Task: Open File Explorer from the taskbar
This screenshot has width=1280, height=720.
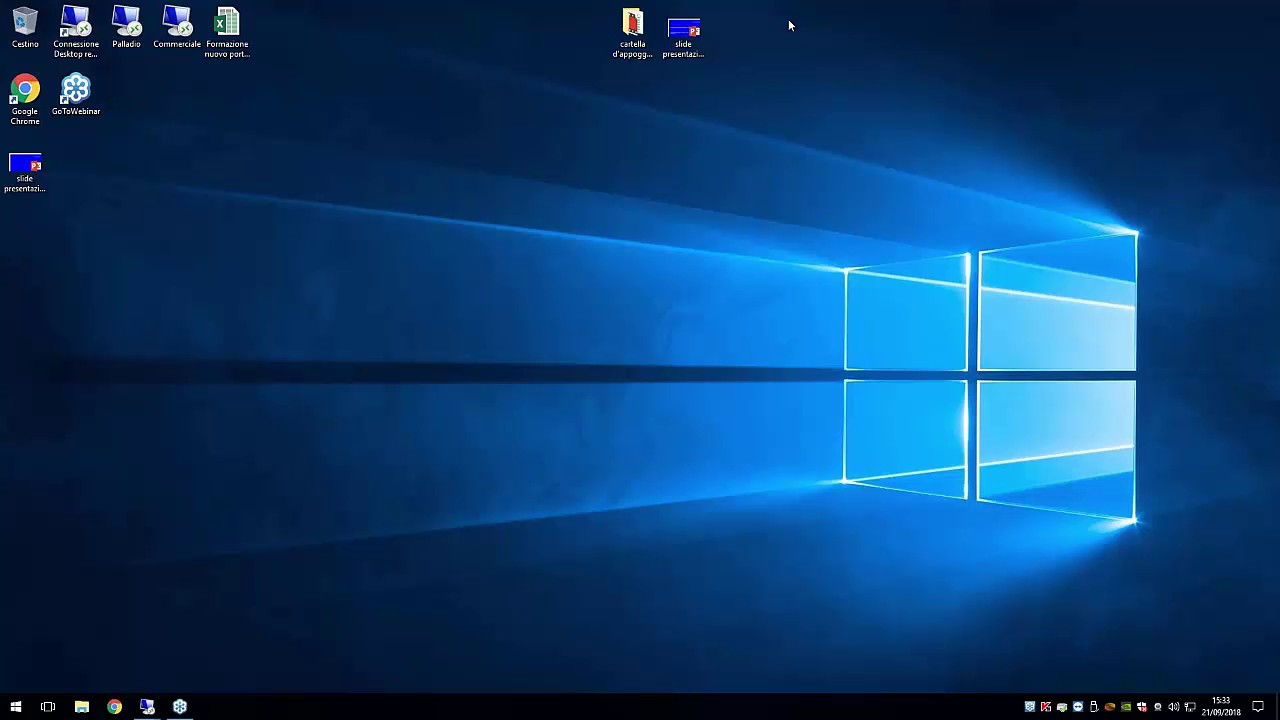Action: pyautogui.click(x=82, y=707)
